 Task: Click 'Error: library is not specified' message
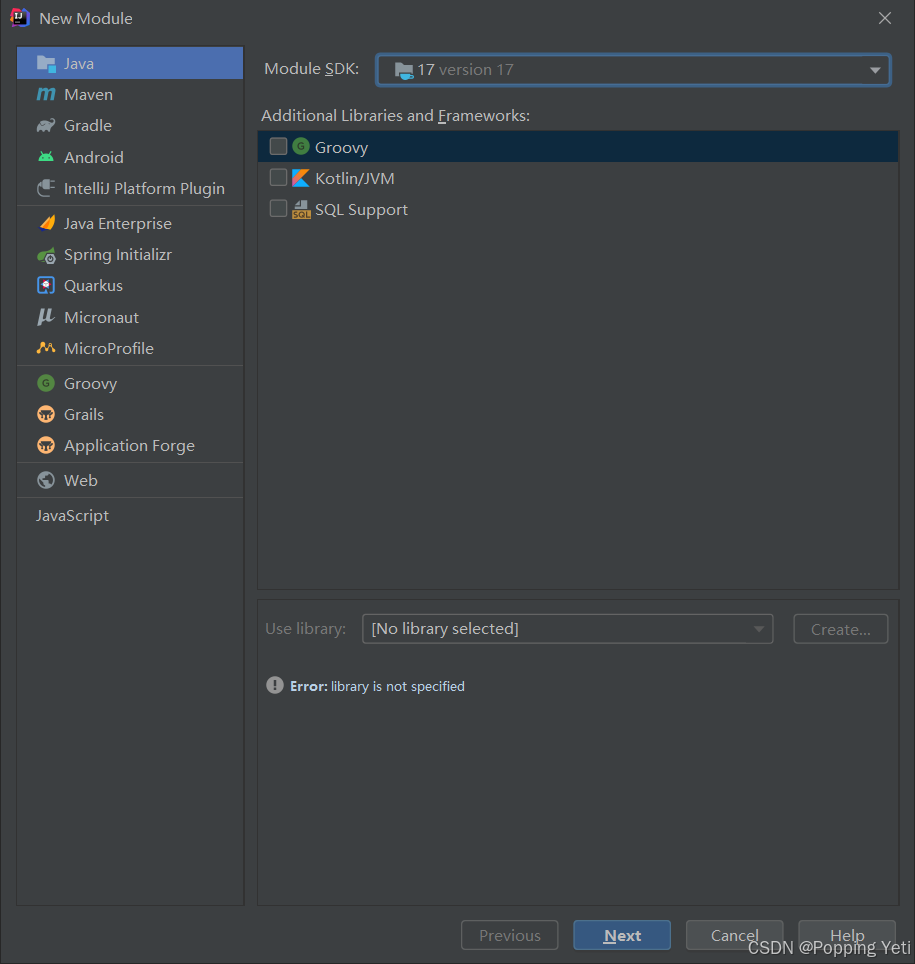[378, 686]
